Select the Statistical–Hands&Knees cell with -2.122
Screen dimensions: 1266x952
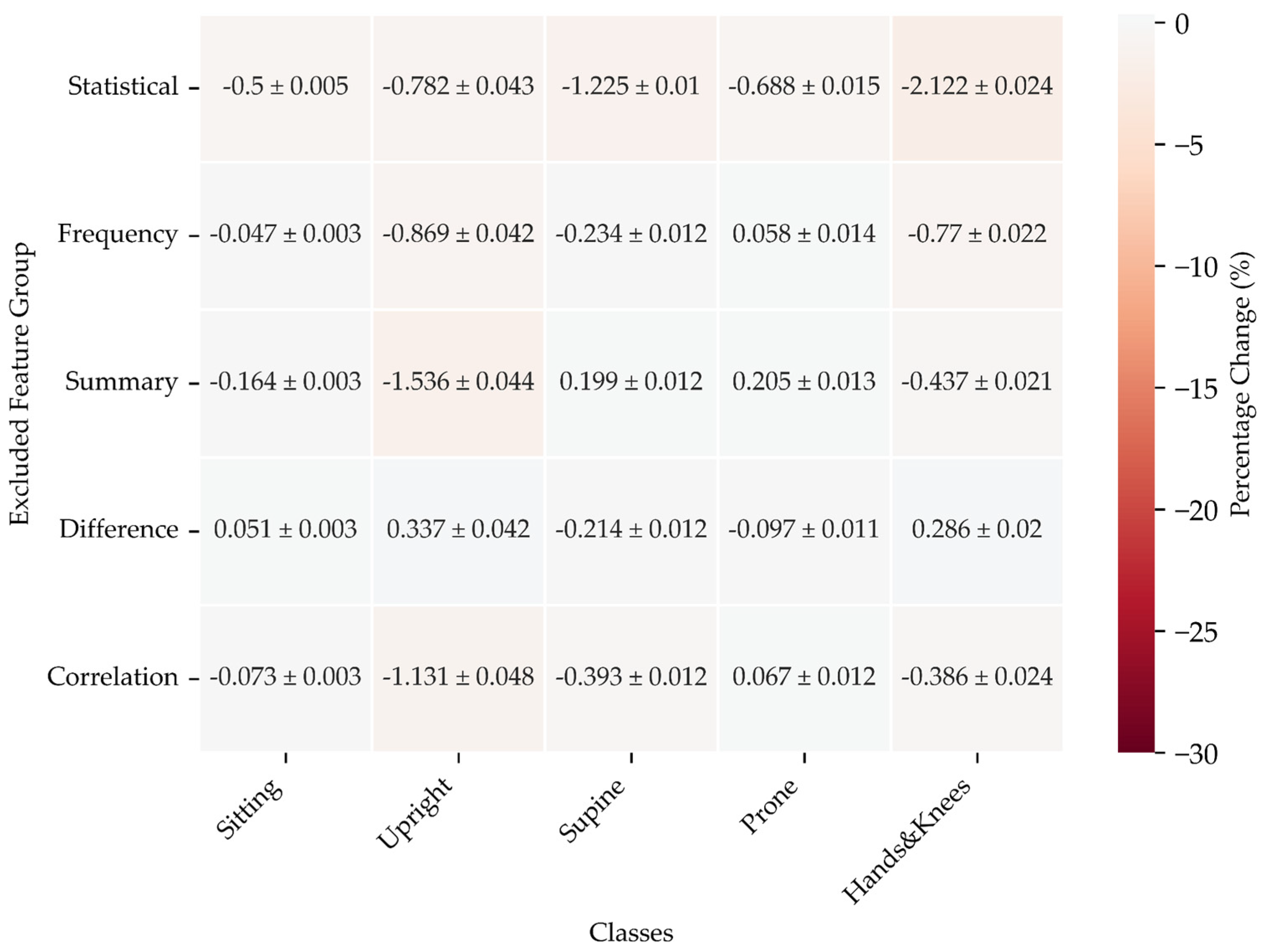click(976, 87)
